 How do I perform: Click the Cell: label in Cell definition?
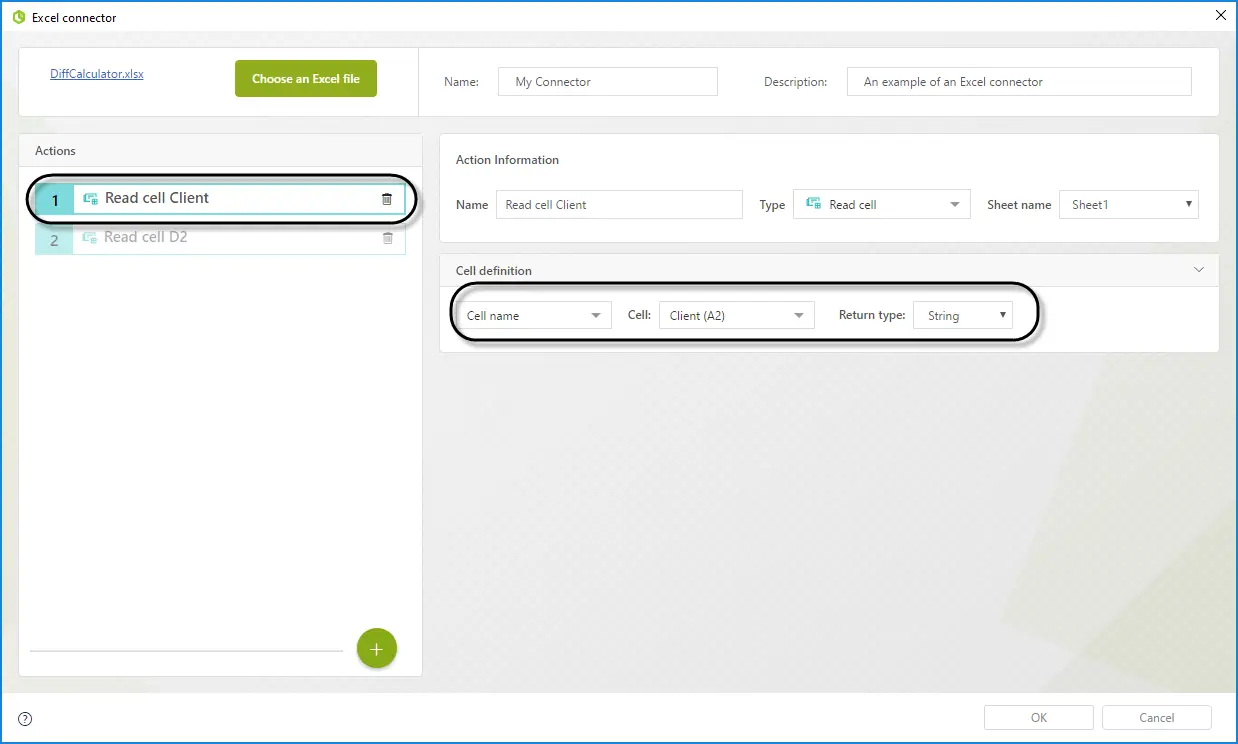pos(639,316)
